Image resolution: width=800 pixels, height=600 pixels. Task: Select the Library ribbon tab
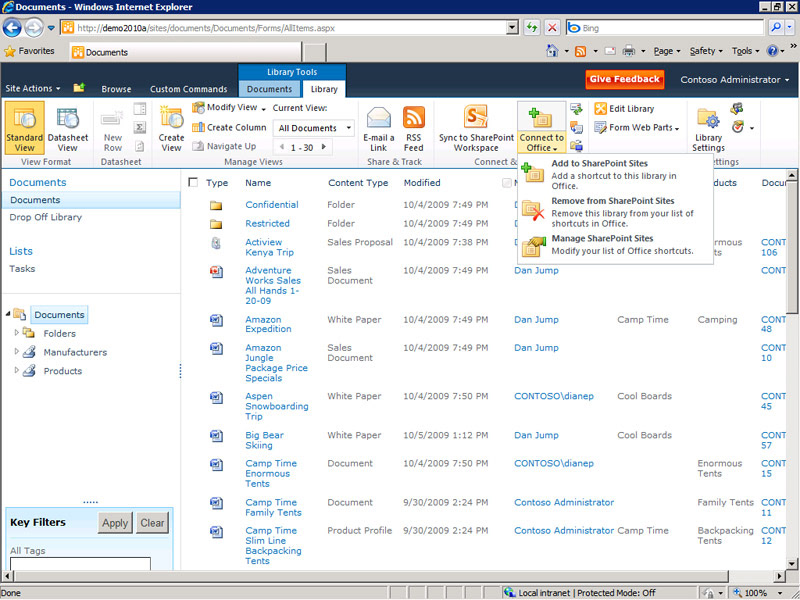click(x=324, y=89)
